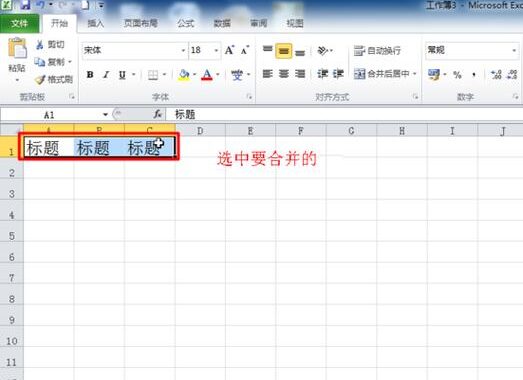523x380 pixels.
Task: Apply the comma style icon
Action: click(474, 74)
